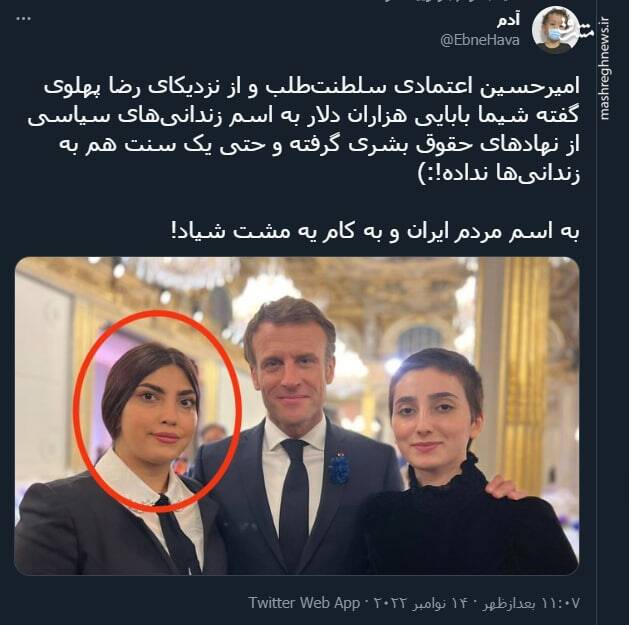
Task: Open the profile avatar with blue mask
Action: click(554, 30)
